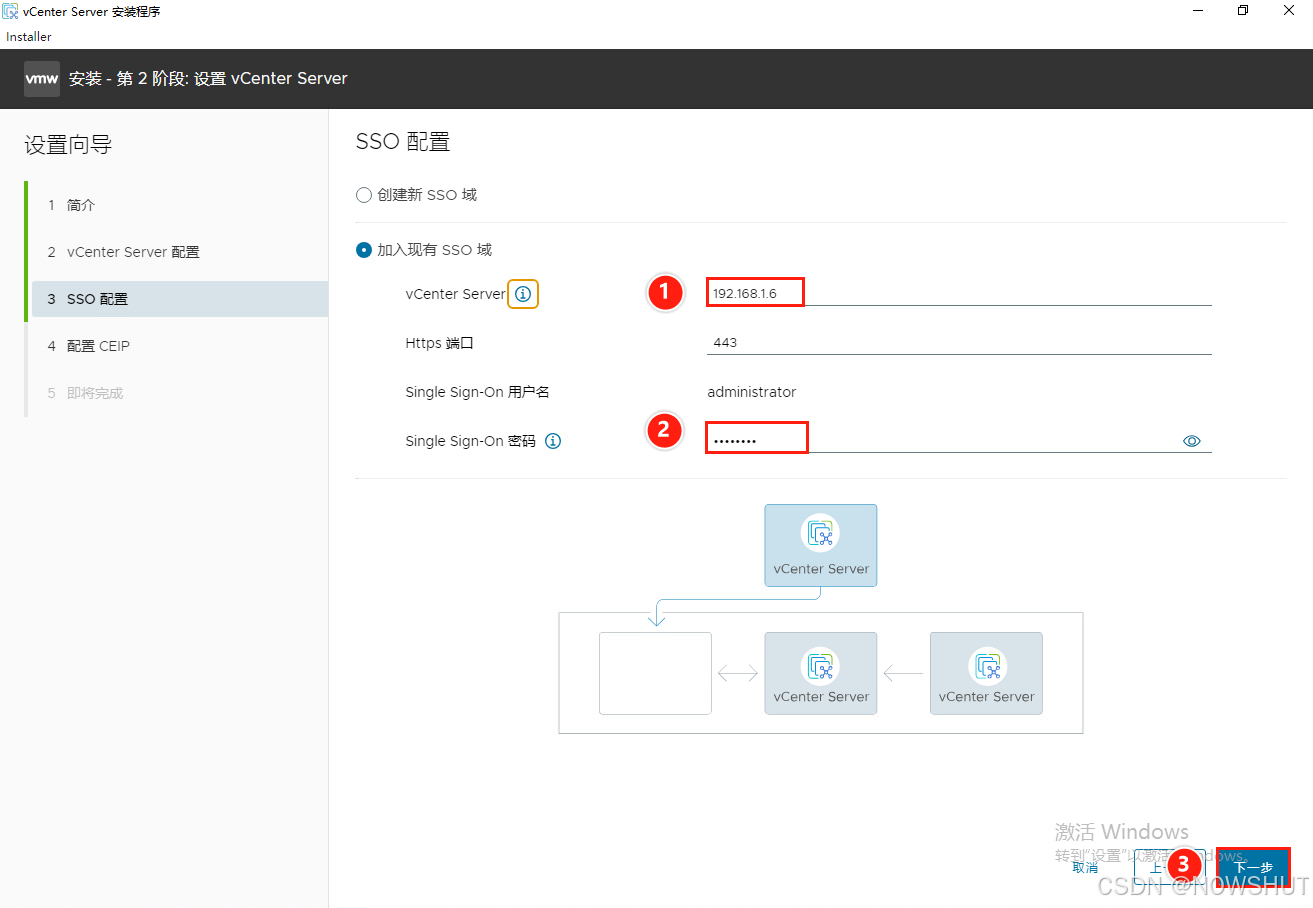Click the Single Sign-On 用户名 label
Viewport: 1313px width, 908px height.
[x=478, y=392]
